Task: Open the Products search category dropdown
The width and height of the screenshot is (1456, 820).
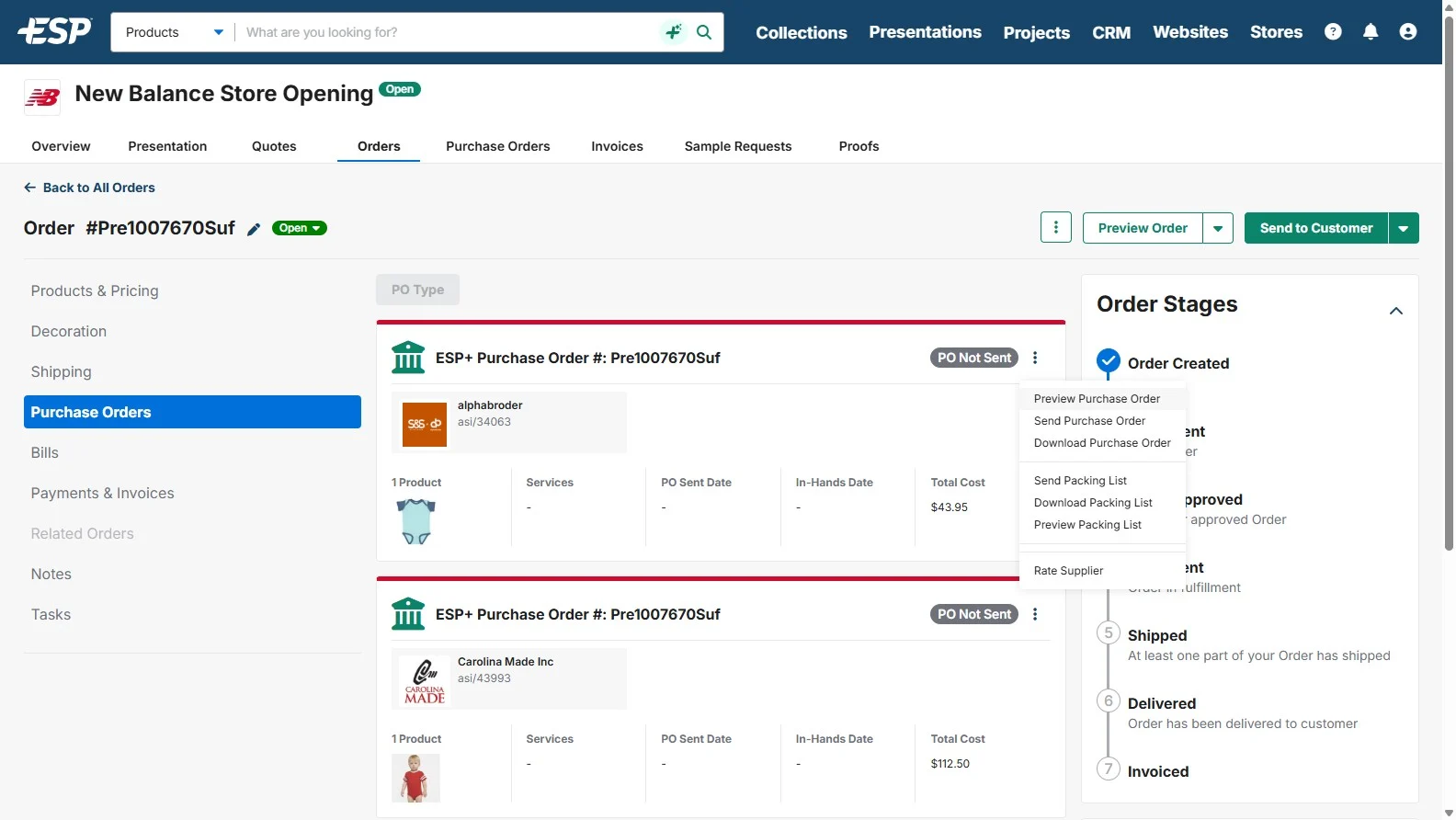Action: tap(175, 32)
